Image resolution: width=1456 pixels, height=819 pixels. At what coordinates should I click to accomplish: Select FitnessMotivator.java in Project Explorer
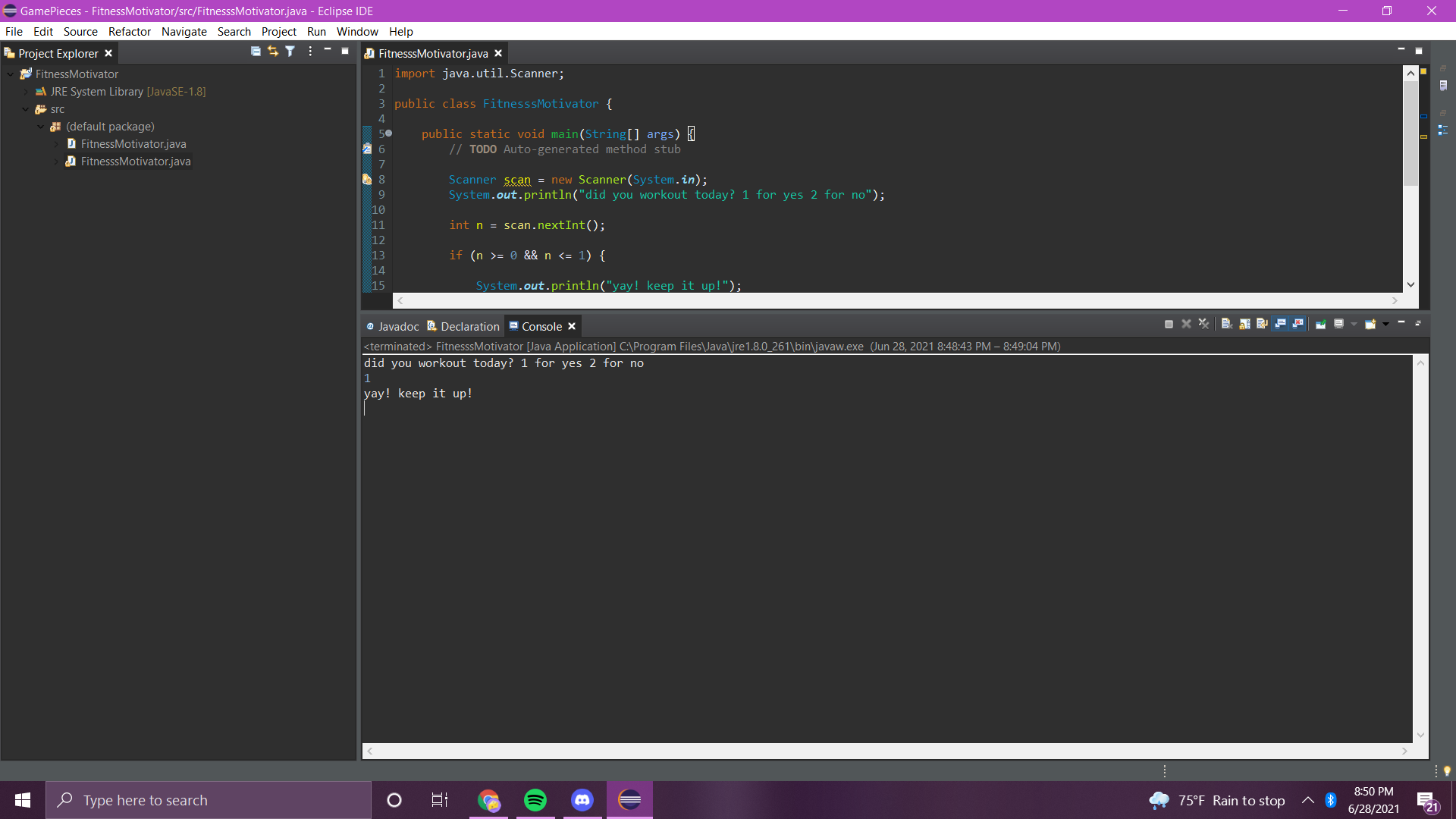coord(133,144)
